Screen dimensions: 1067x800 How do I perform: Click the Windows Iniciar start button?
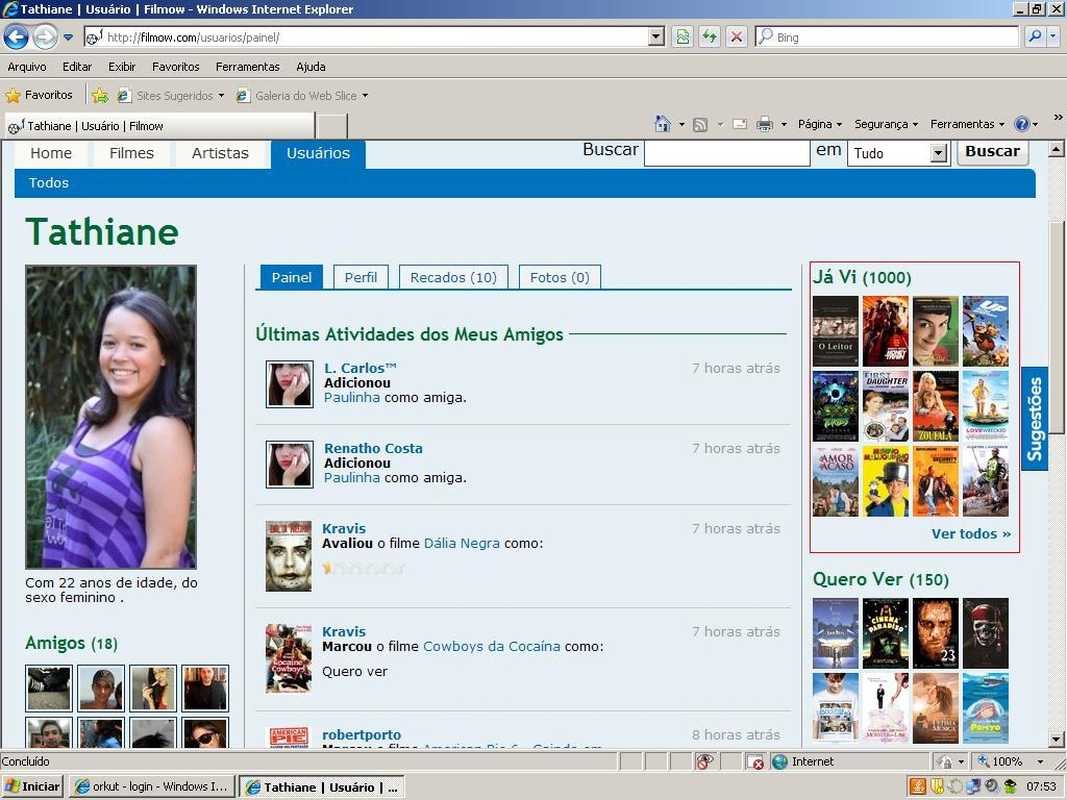tap(33, 787)
